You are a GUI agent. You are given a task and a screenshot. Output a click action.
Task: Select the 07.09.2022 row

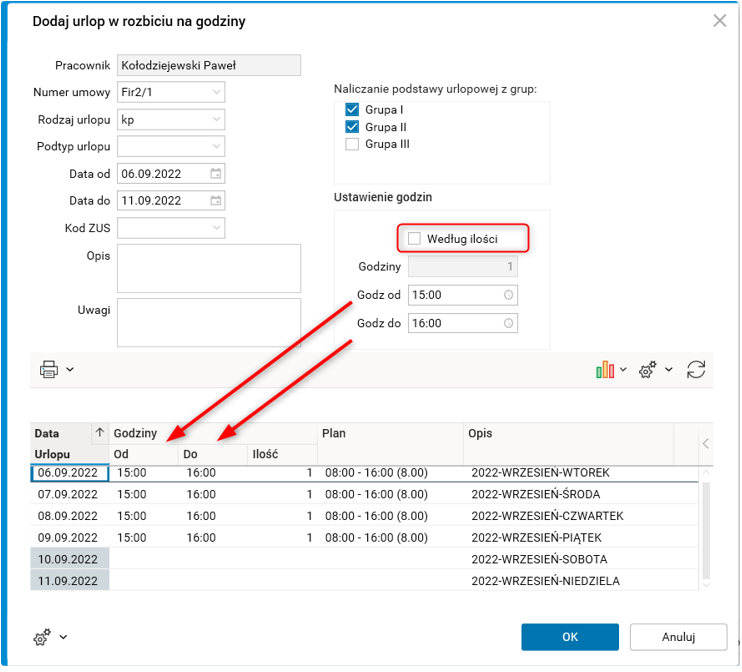tap(364, 494)
